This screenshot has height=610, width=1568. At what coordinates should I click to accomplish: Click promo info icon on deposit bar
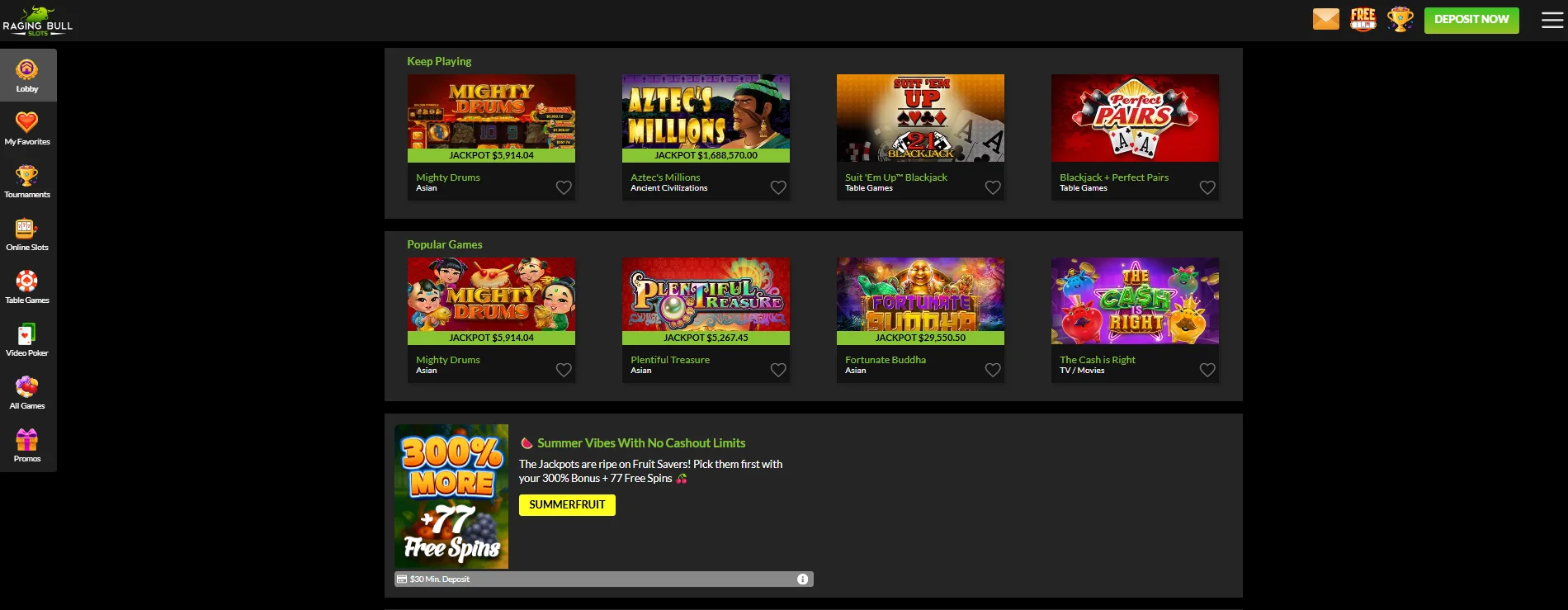(x=802, y=579)
